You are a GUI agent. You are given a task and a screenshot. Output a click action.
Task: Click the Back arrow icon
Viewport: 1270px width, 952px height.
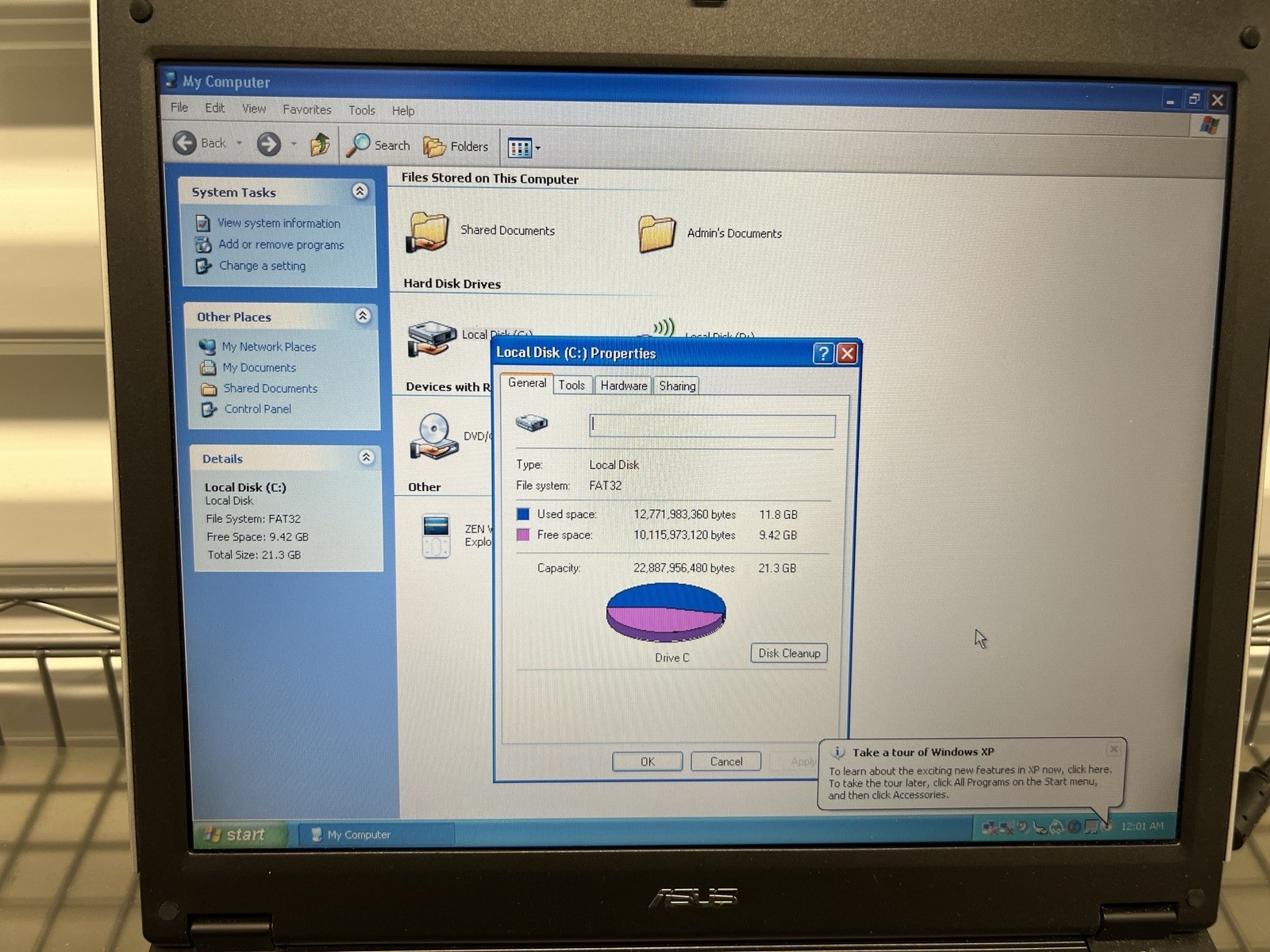click(x=185, y=143)
